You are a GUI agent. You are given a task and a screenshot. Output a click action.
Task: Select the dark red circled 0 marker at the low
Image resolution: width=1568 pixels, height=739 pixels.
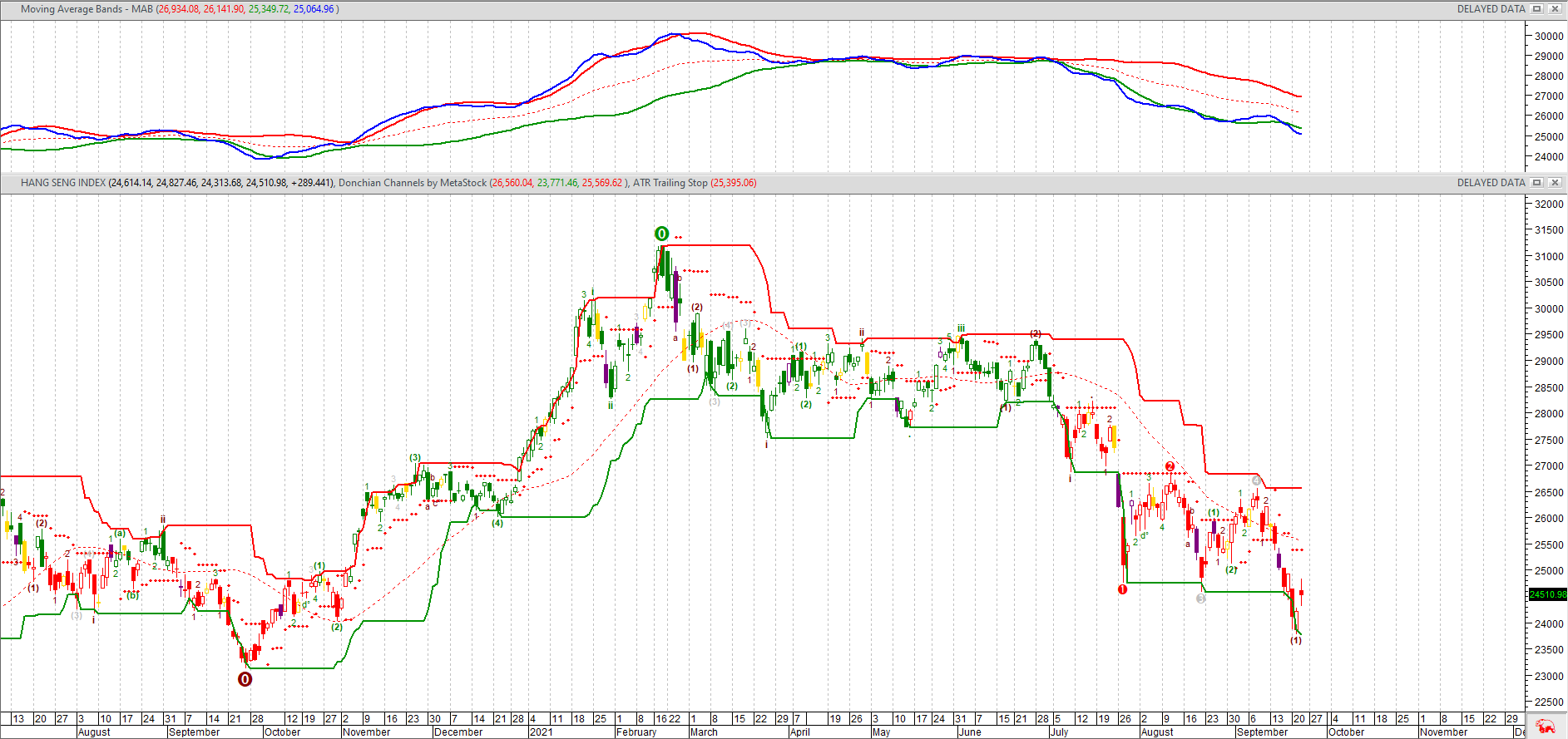click(x=245, y=679)
